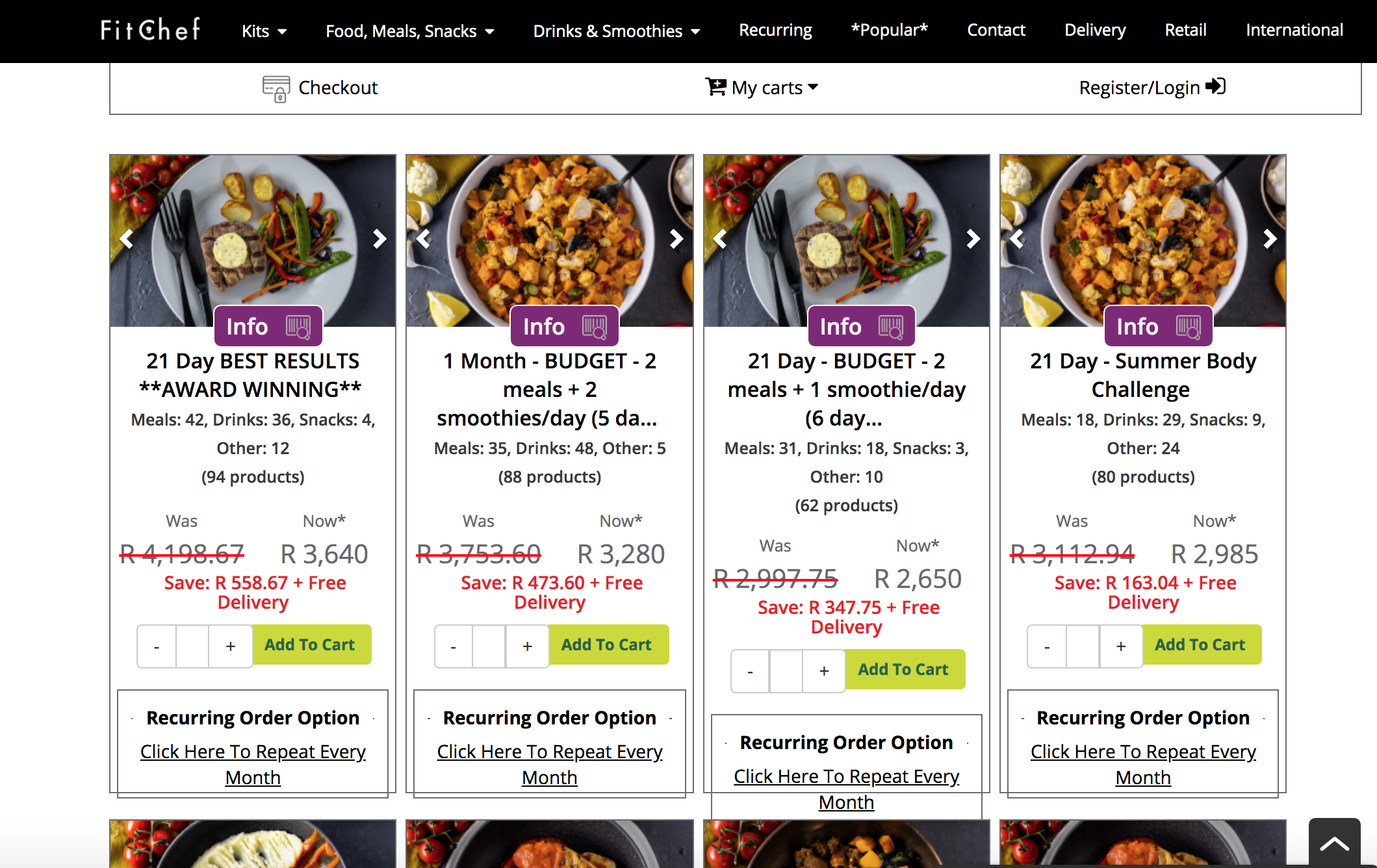Add 21 Day BEST RESULTS to cart
This screenshot has height=868, width=1377.
tap(311, 645)
